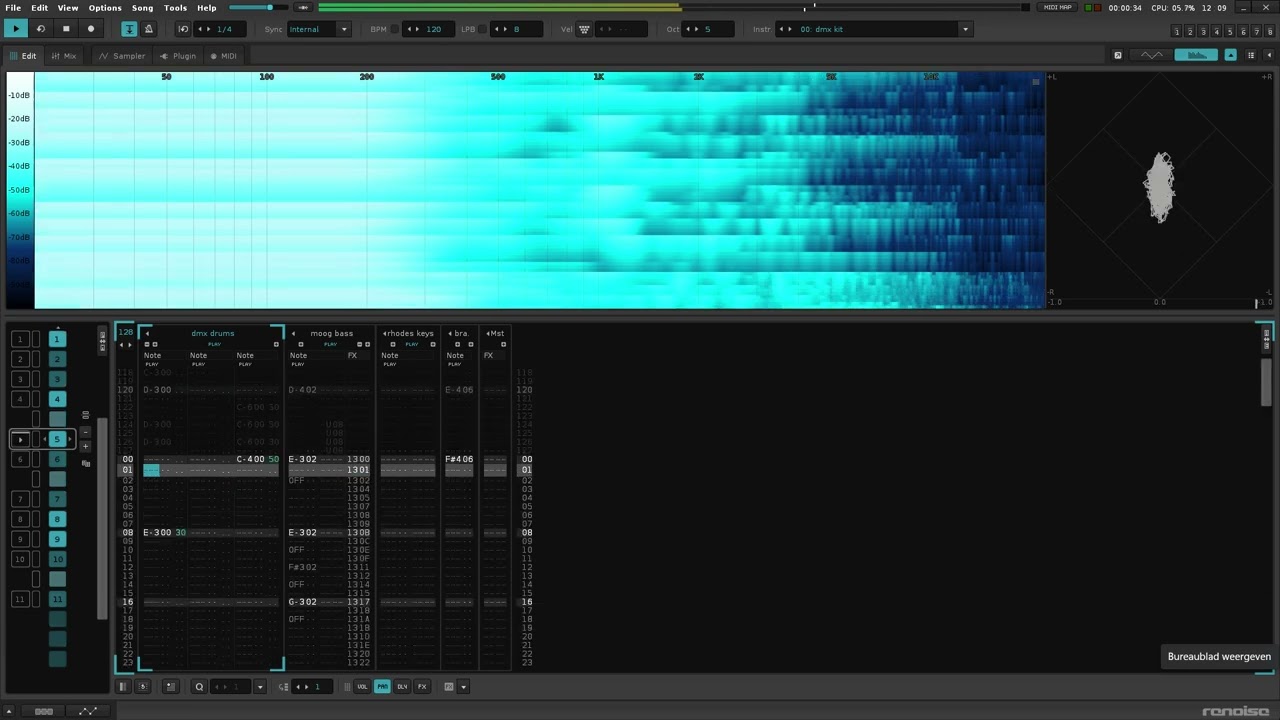The width and height of the screenshot is (1280, 720).
Task: Click the Quantize Q button
Action: (x=199, y=687)
